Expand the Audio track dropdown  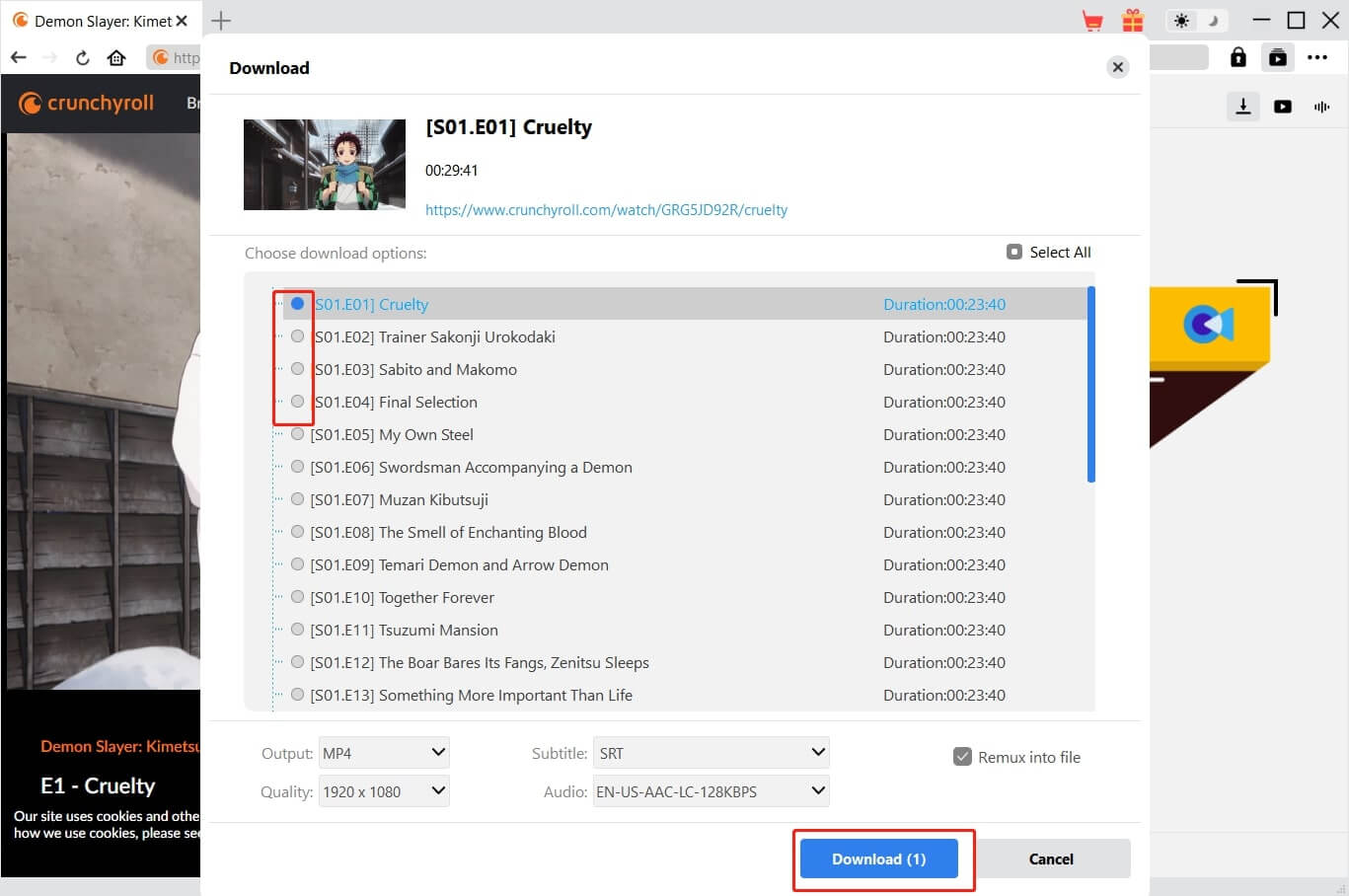[711, 791]
